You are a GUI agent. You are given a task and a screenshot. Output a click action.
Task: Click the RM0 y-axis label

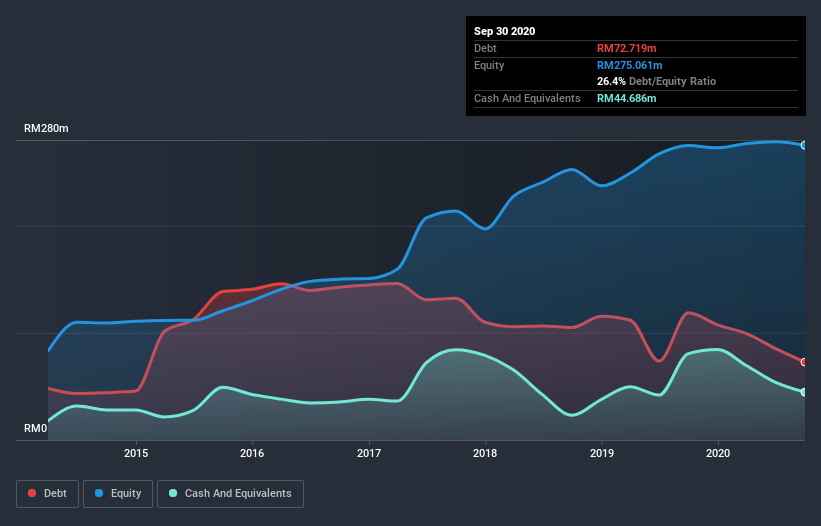coord(36,428)
